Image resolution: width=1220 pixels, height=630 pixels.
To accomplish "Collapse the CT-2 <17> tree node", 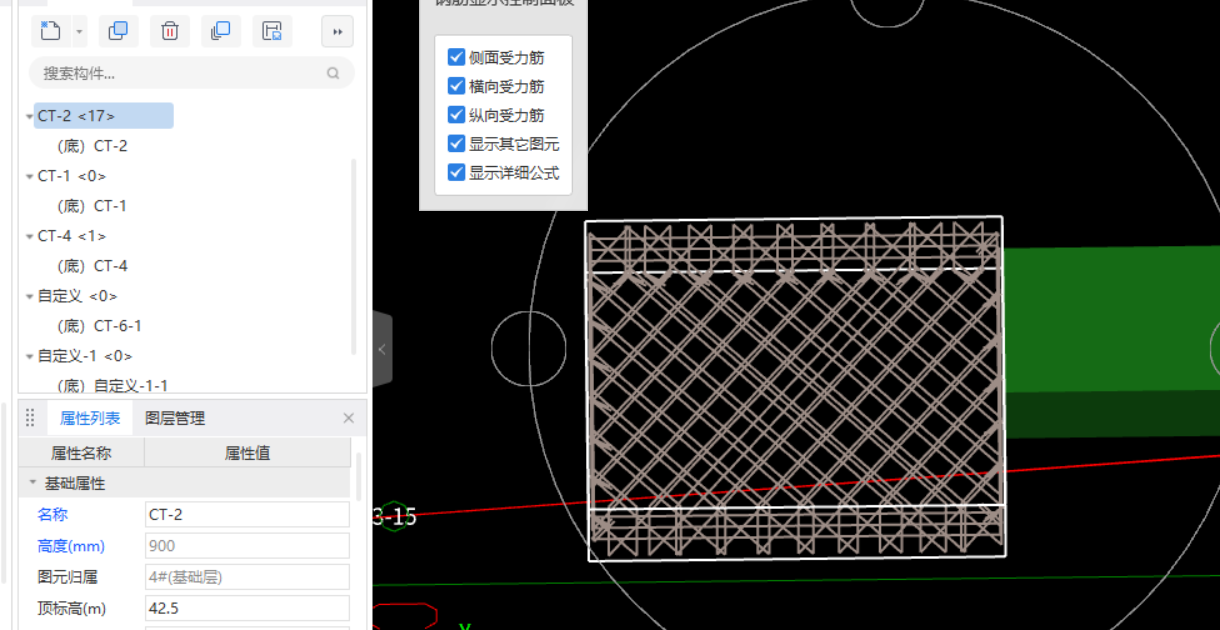I will click(x=29, y=117).
